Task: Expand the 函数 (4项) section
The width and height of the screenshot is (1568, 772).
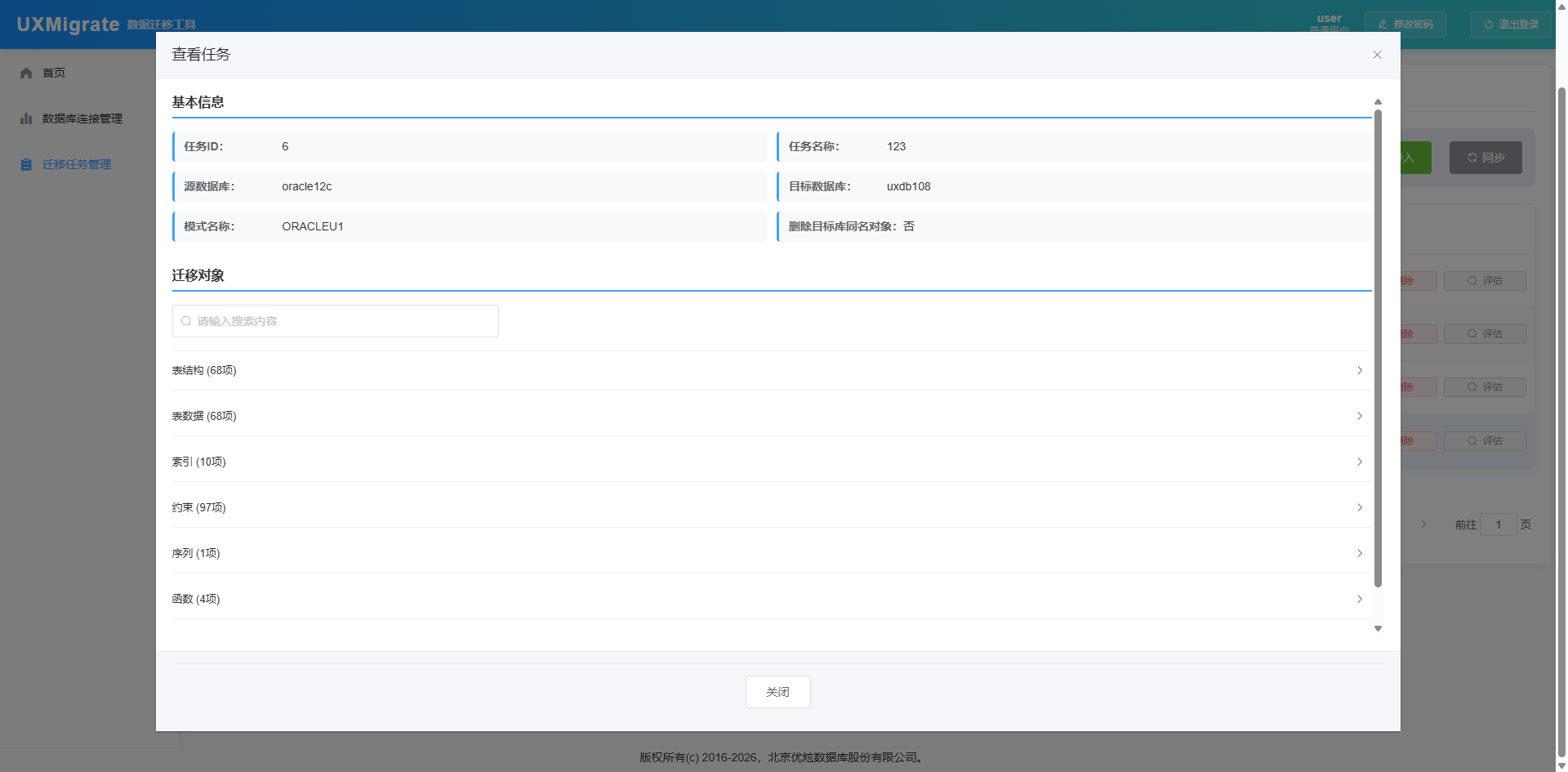Action: point(768,599)
